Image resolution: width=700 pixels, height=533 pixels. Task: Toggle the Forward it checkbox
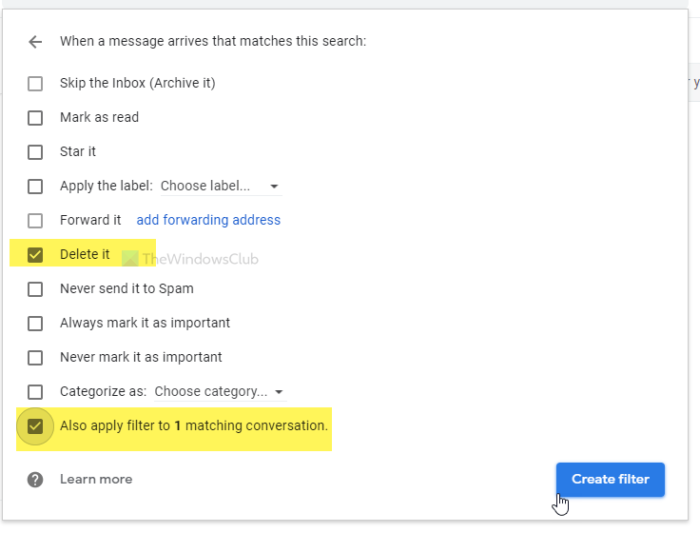(36, 220)
